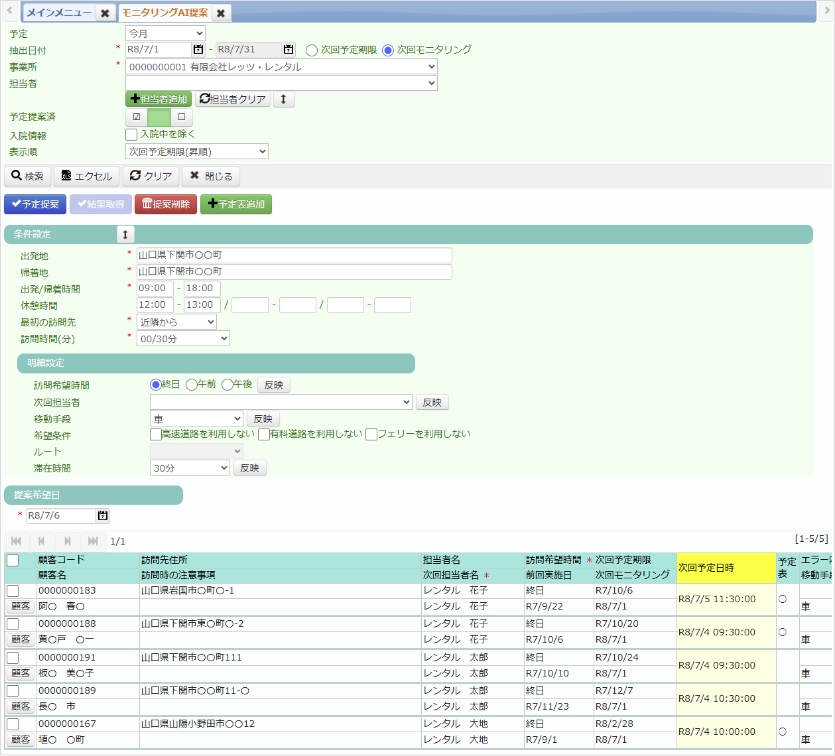Open 滞在時間 dropdown showing 30分

click(x=190, y=468)
